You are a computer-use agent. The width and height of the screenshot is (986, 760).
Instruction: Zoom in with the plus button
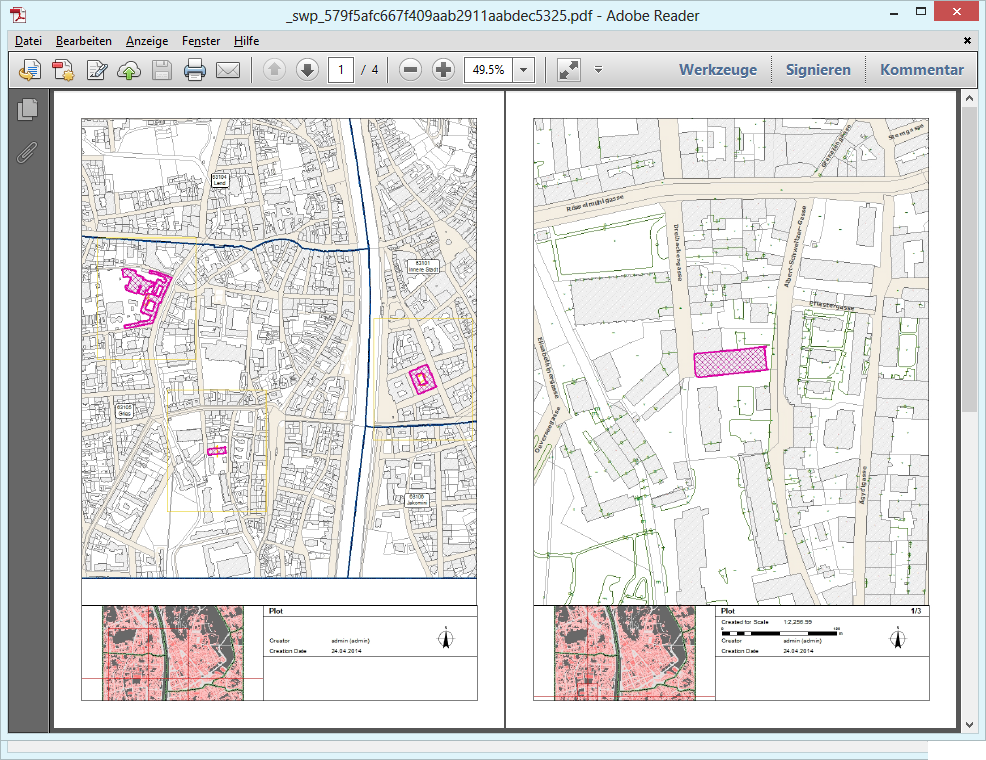coord(443,70)
